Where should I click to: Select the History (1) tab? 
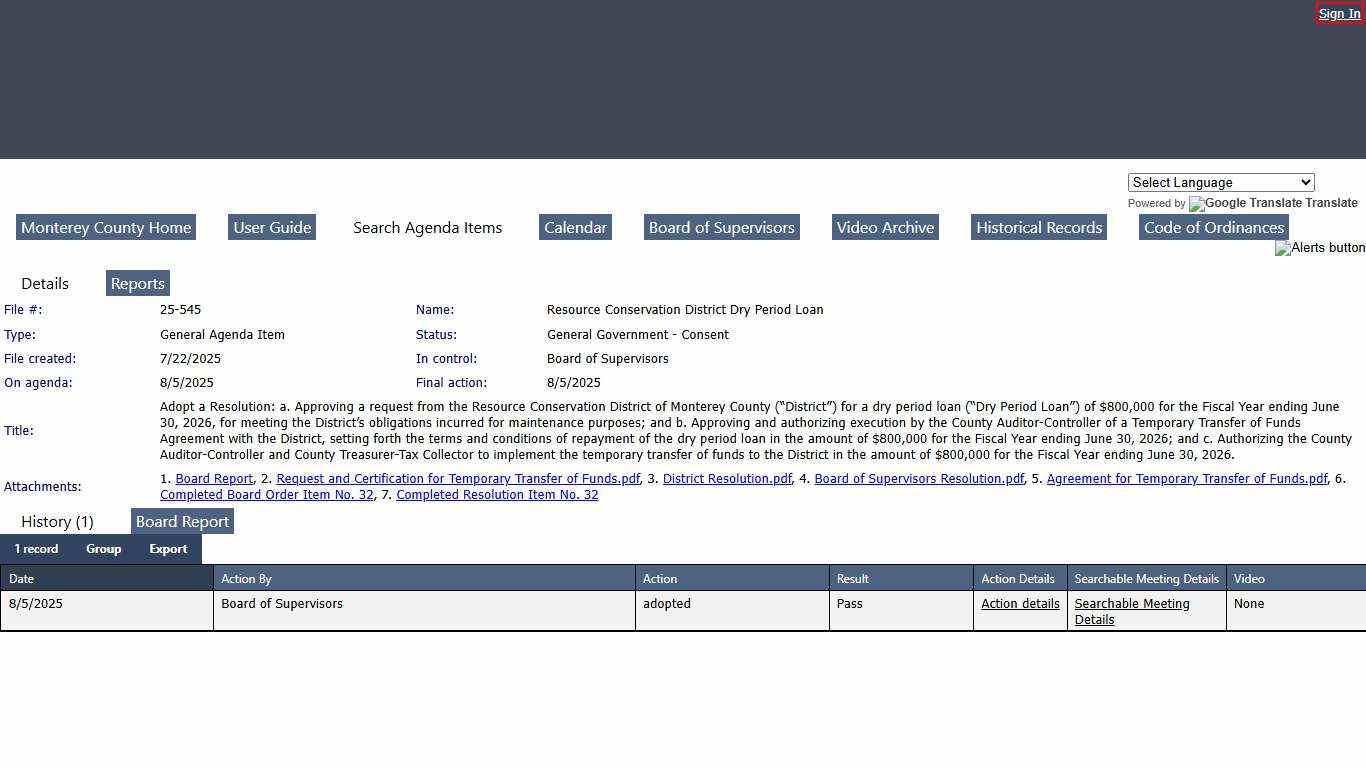[57, 522]
